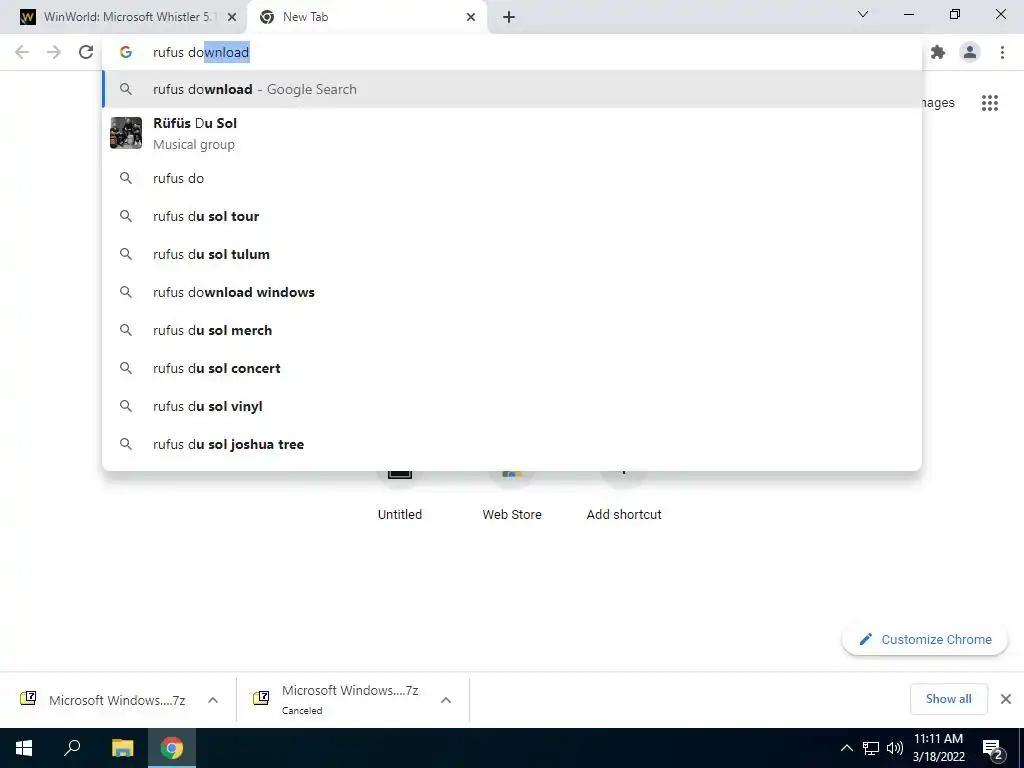The image size is (1024, 768).
Task: Choose the Rüfüs Du Sol musical group suggestion
Action: 512,133
